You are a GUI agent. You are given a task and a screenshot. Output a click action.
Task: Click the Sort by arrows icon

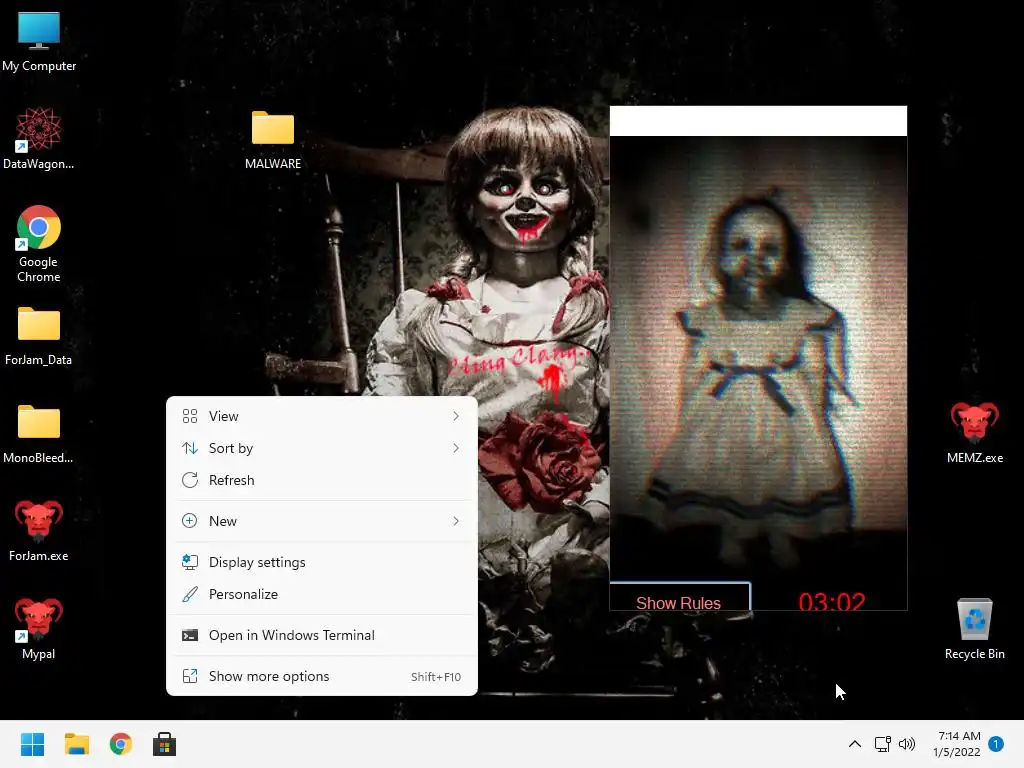coord(189,448)
